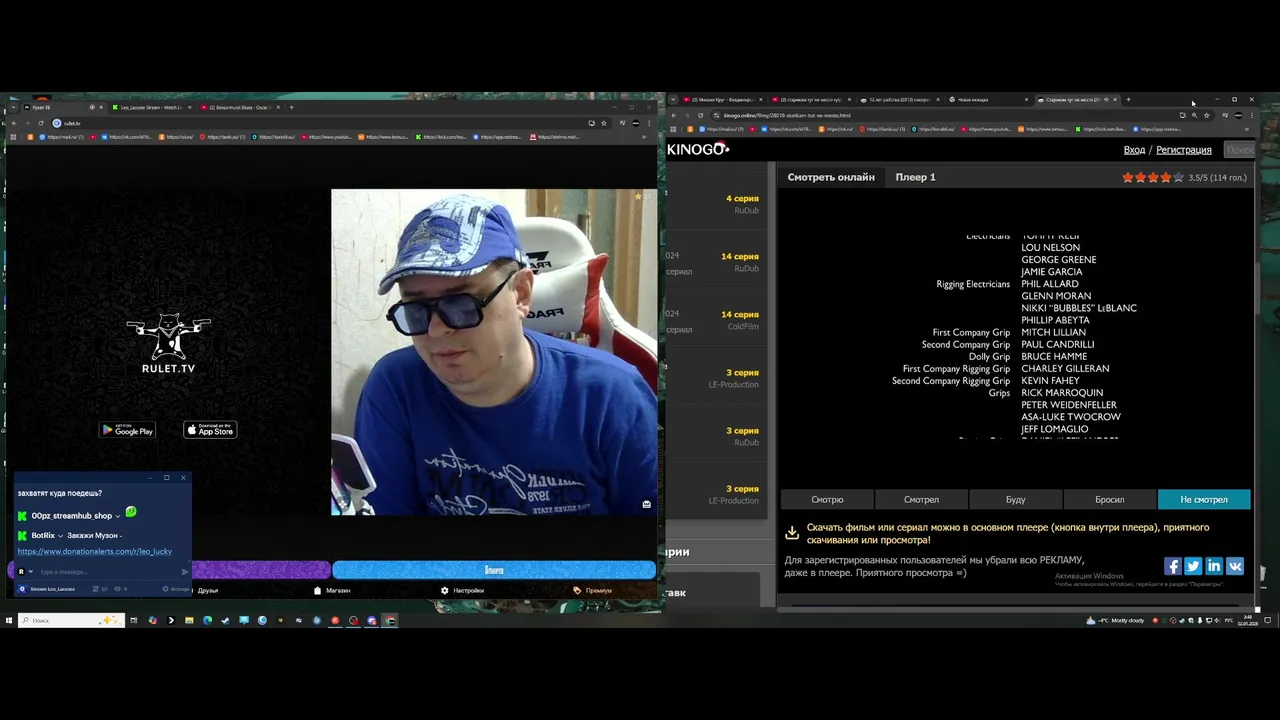Select 14 серия ColdFilm episode
This screenshot has height=720, width=1280.
tap(742, 319)
